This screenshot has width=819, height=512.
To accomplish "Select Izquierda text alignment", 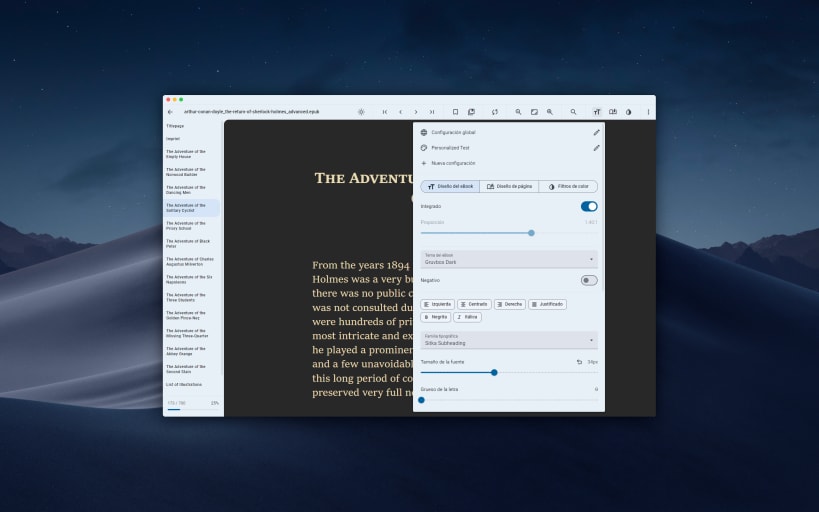I will [x=438, y=304].
